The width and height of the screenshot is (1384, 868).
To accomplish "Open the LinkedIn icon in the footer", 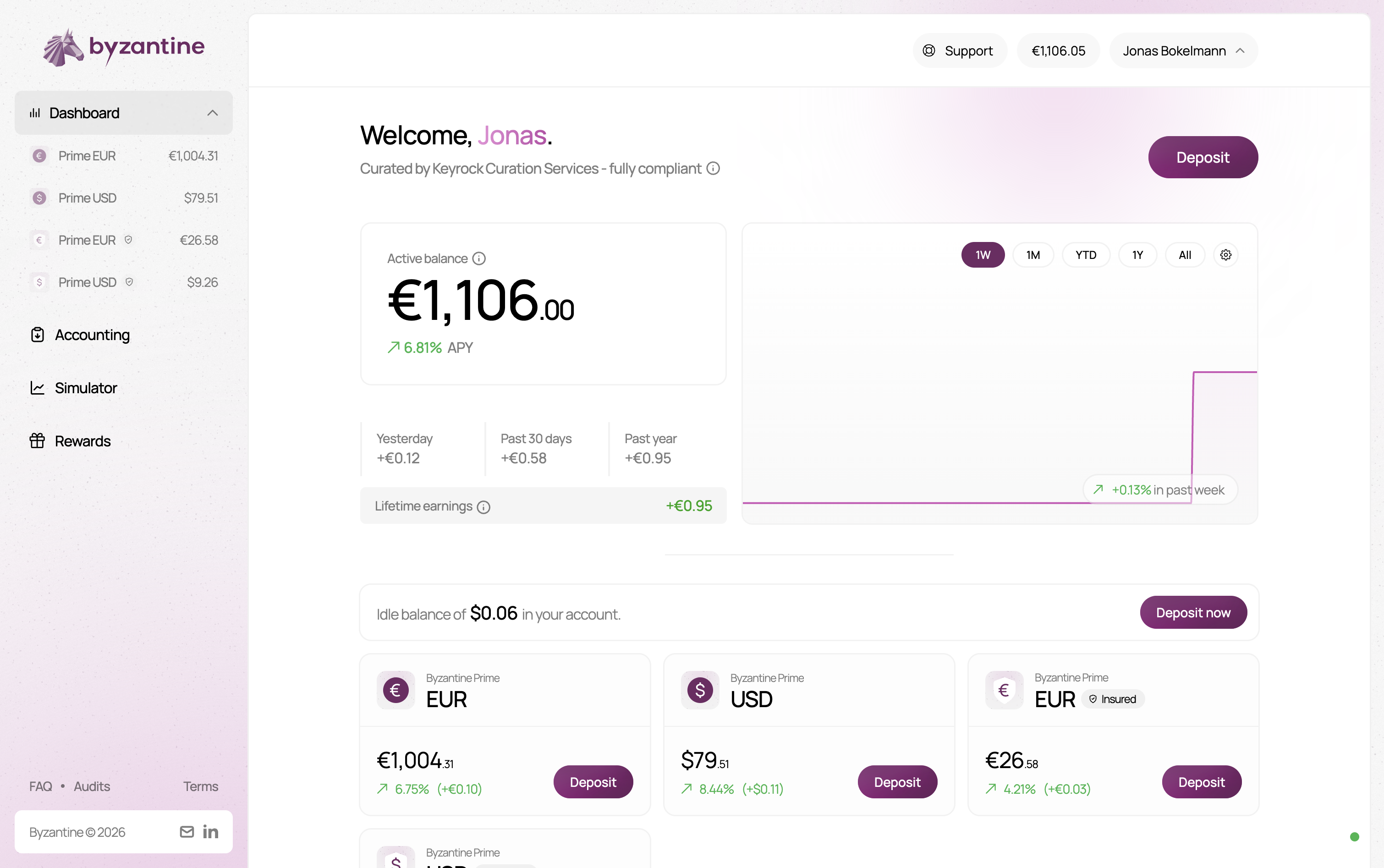I will (211, 832).
